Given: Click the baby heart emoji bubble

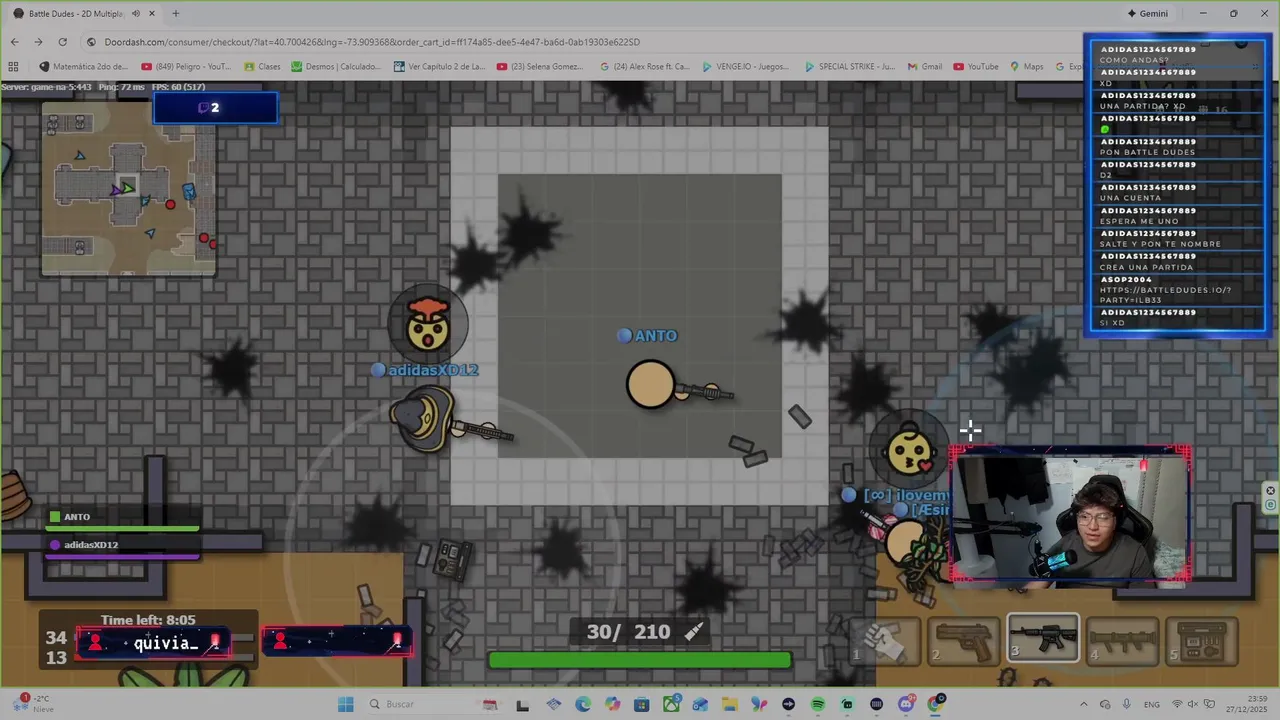Looking at the screenshot, I should [908, 450].
